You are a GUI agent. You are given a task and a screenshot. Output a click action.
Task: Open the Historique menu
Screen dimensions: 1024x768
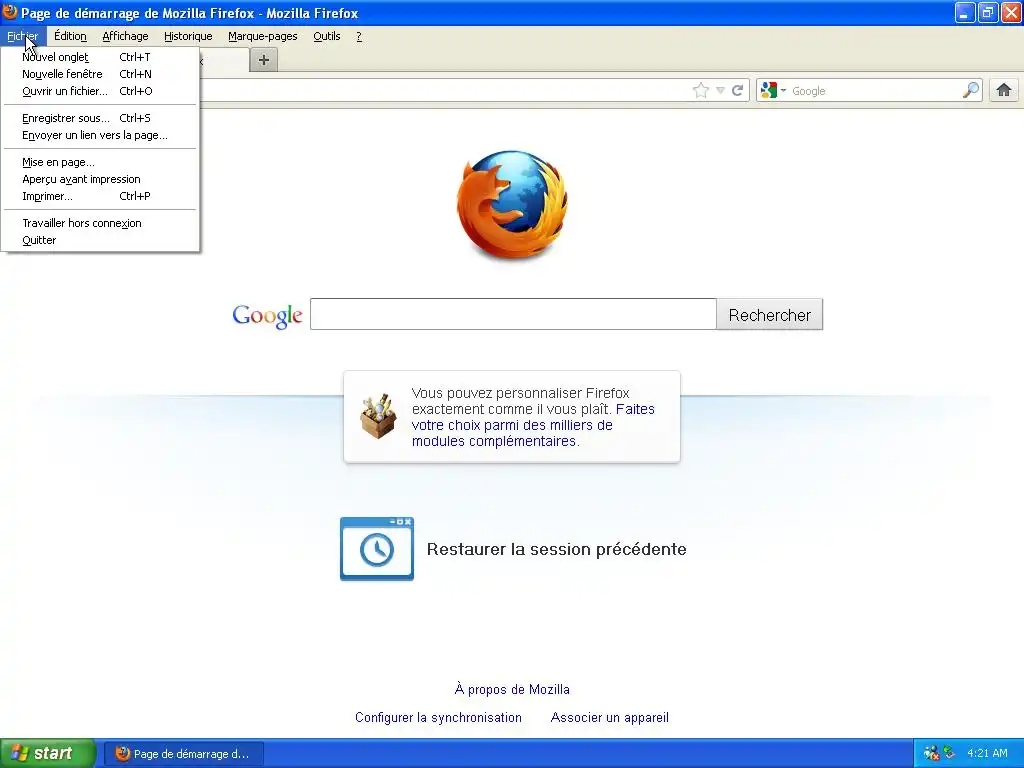[188, 36]
